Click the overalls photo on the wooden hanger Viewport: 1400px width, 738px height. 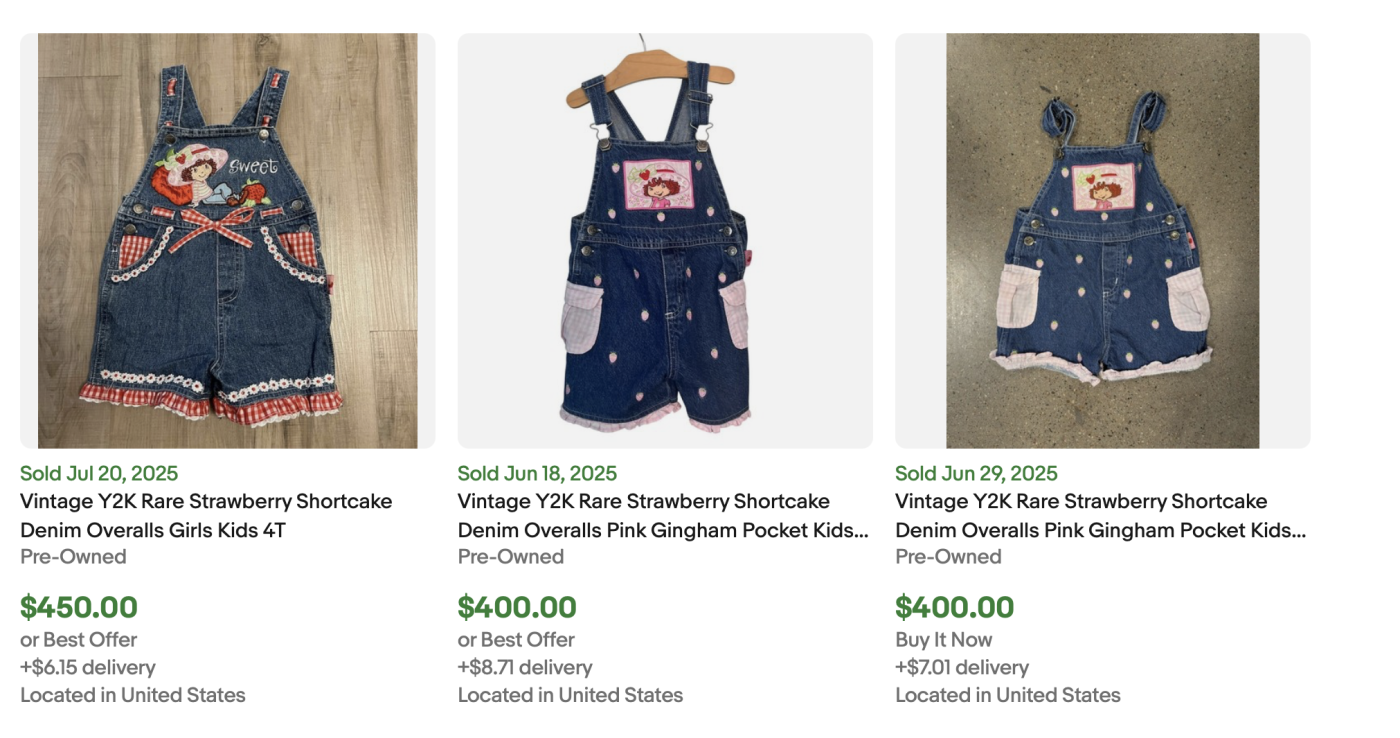coord(665,241)
